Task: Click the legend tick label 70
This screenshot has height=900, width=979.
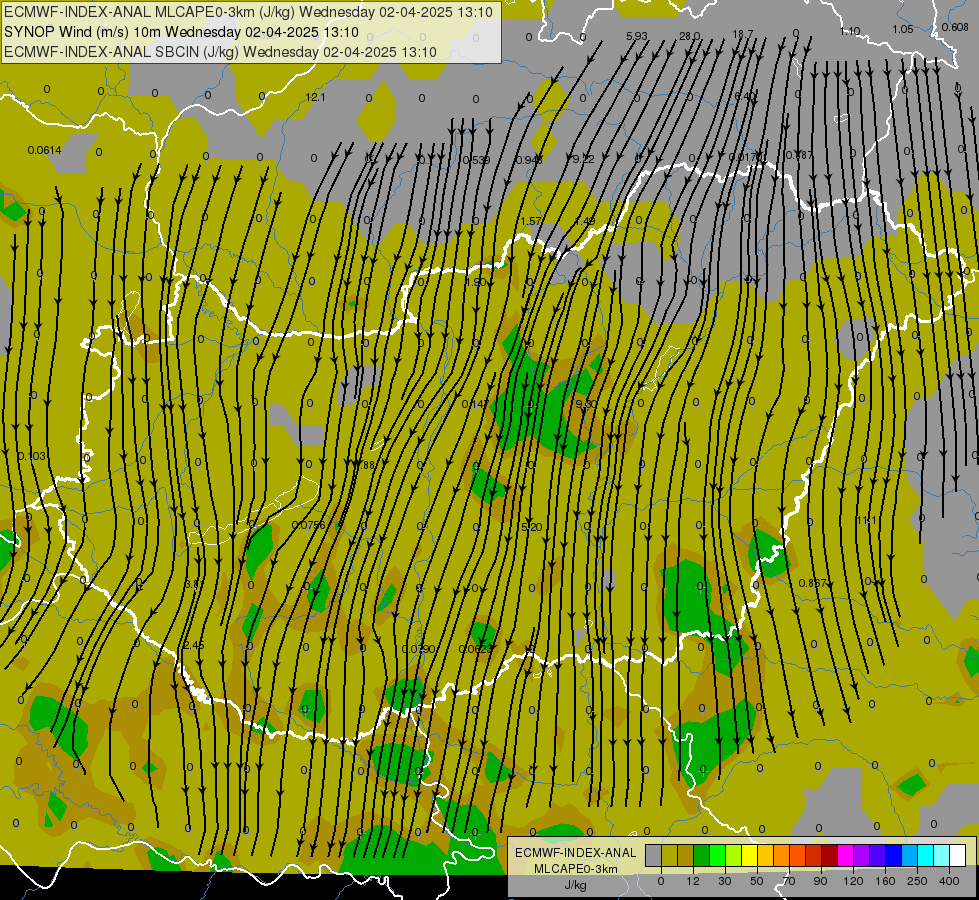Action: point(789,881)
